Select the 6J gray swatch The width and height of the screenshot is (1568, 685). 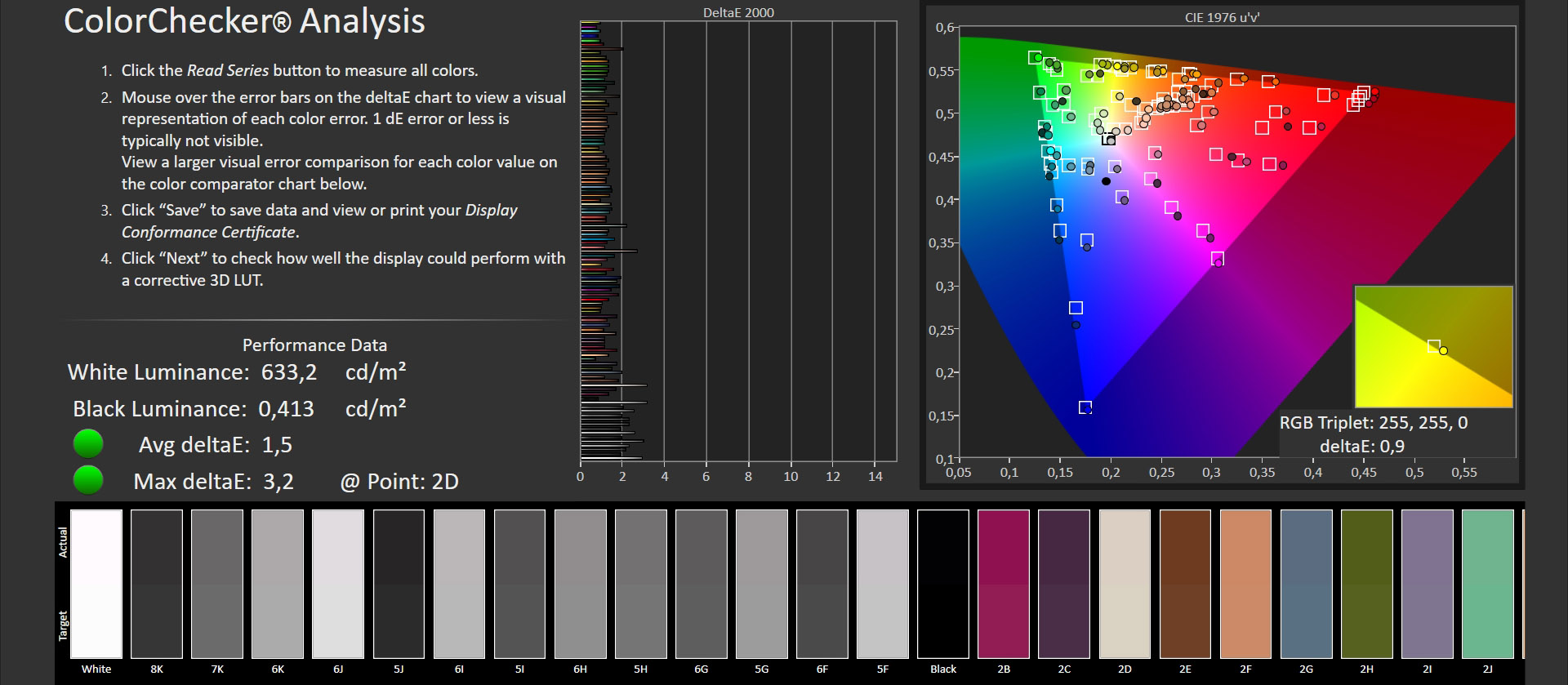[x=338, y=584]
